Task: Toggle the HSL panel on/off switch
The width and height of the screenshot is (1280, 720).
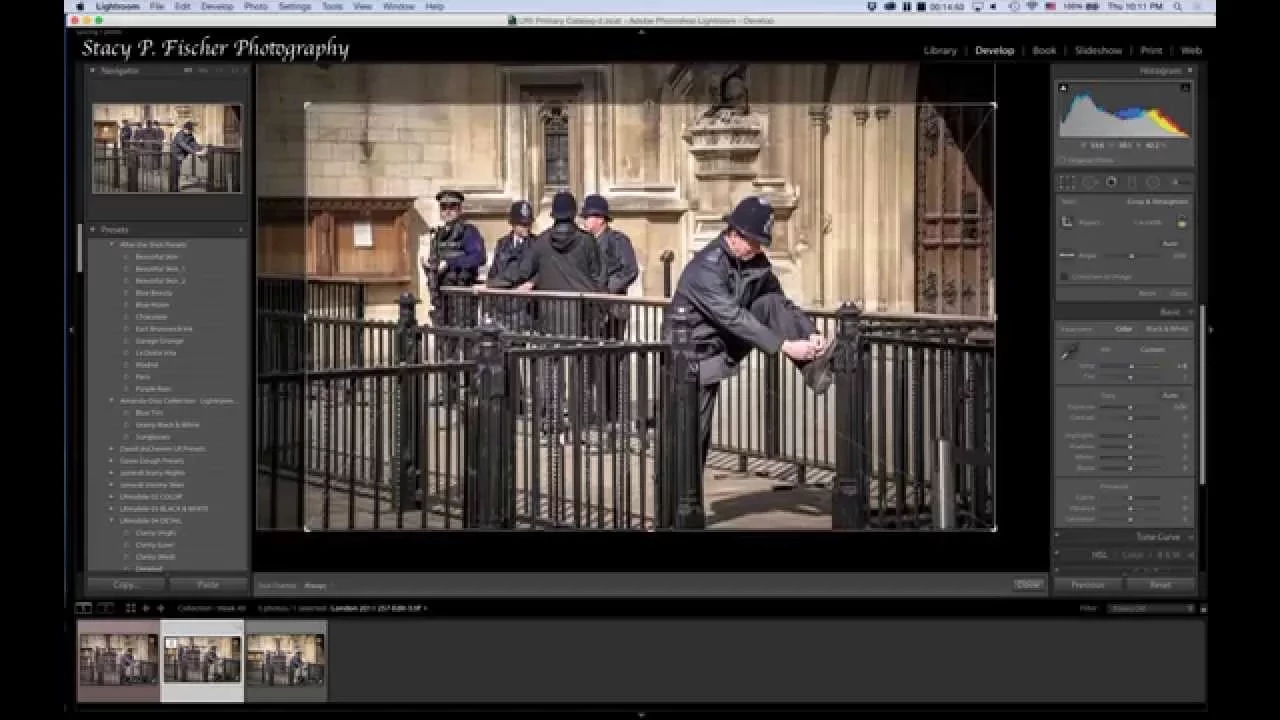Action: click(x=1059, y=555)
